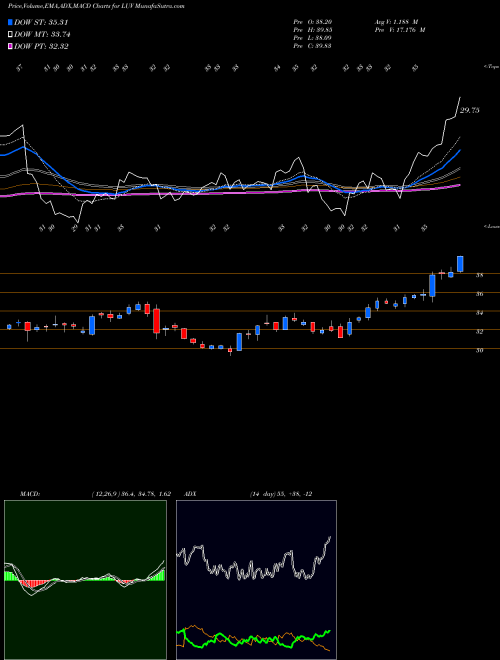Click the 'ADX' panel heading
500x660 pixels.
[191, 494]
